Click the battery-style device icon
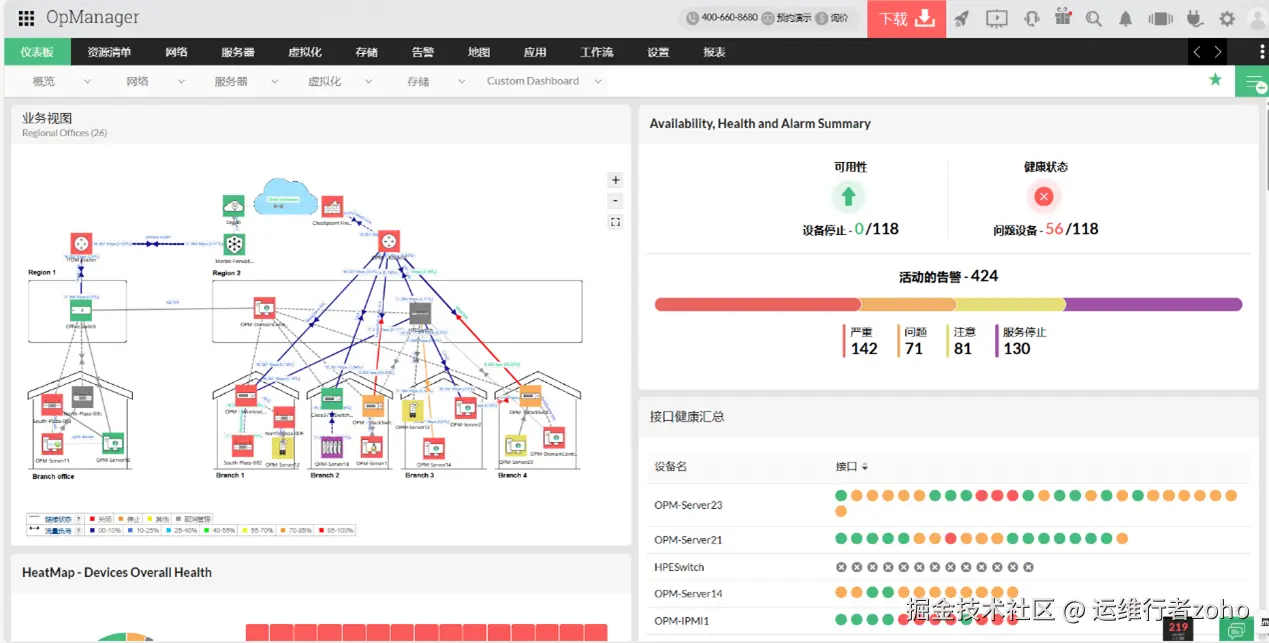 (x=1160, y=19)
